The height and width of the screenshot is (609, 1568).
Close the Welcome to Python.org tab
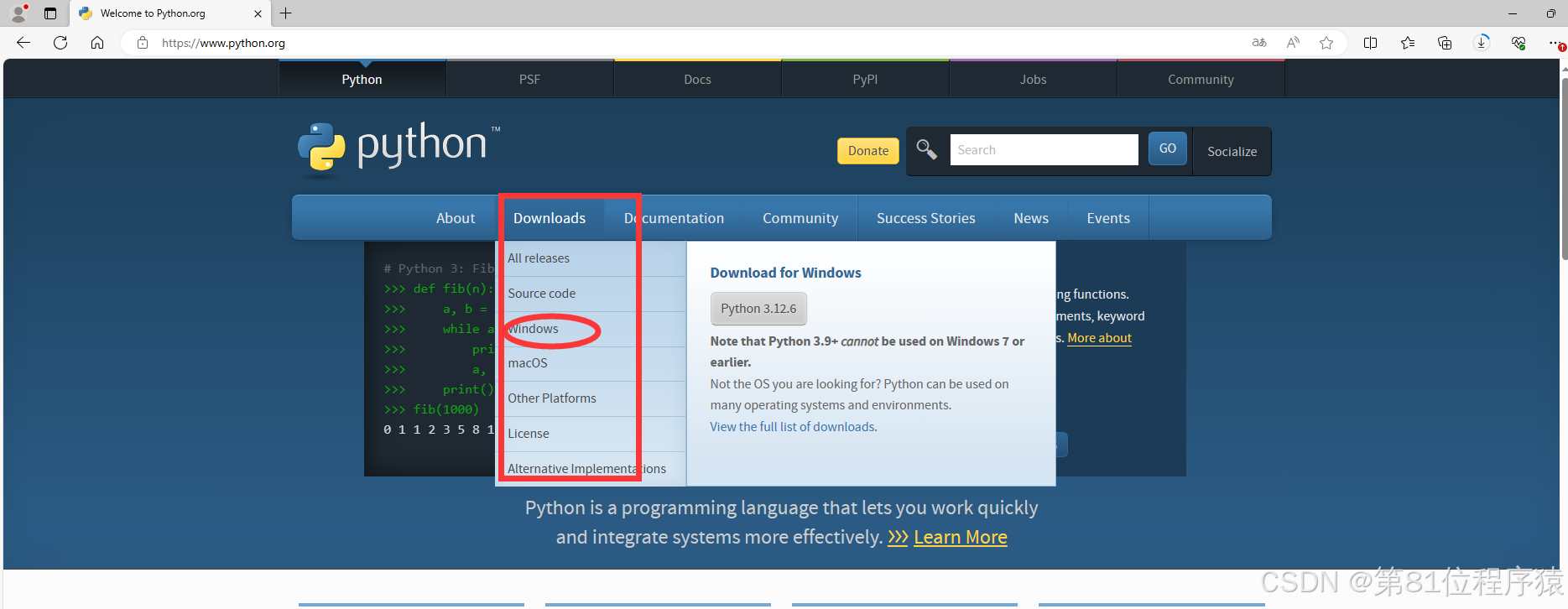258,13
